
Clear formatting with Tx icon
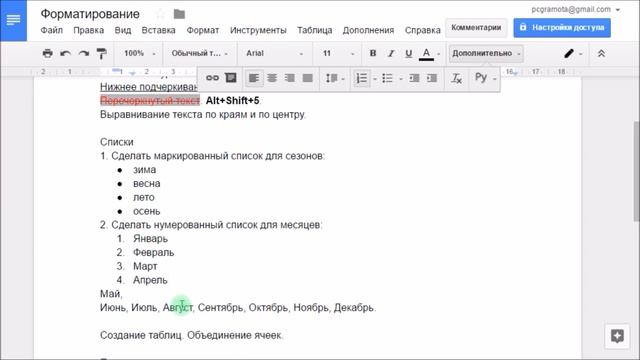click(456, 78)
